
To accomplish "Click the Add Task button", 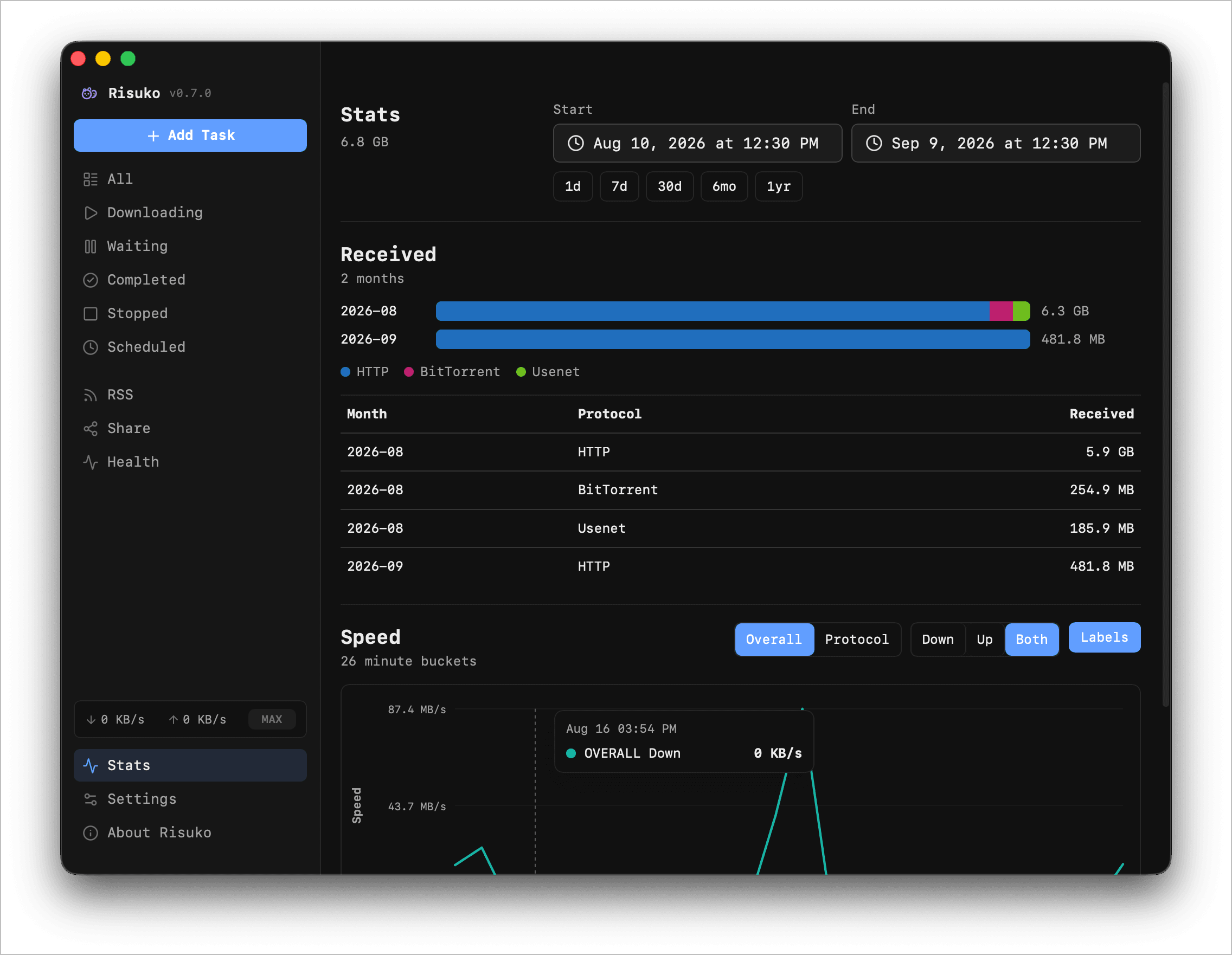I will tap(190, 135).
